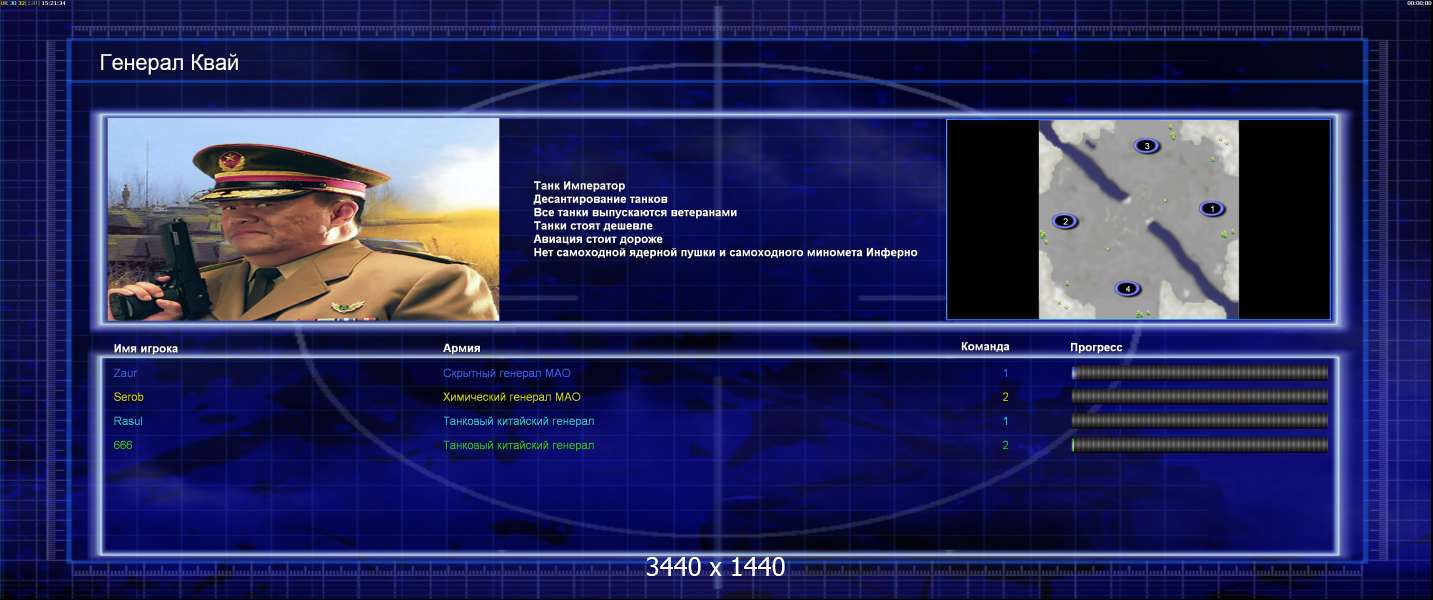Select start position marker 4 on minimap
The width and height of the screenshot is (1433, 600).
click(x=1127, y=289)
